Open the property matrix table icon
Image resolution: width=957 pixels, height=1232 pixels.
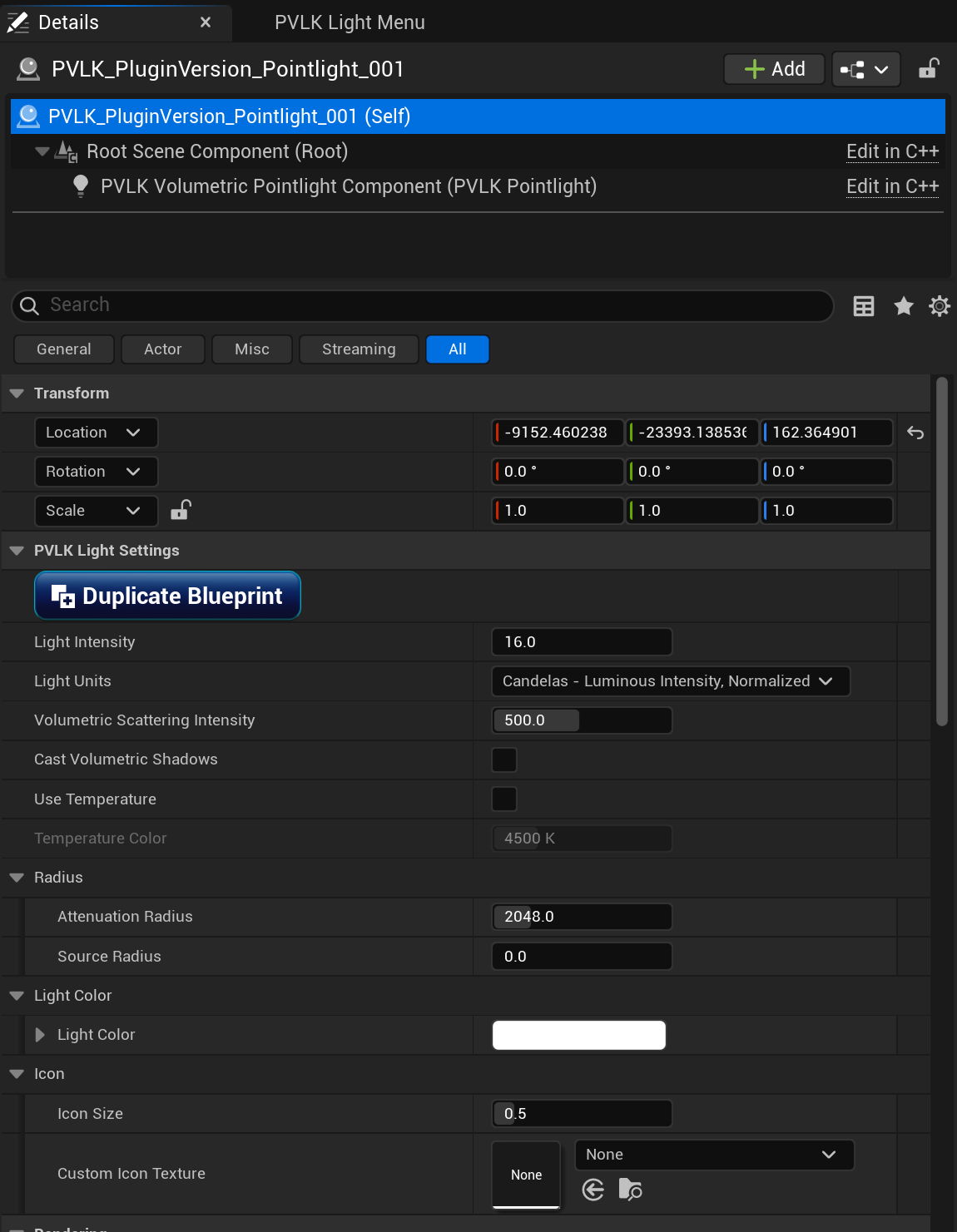pos(864,306)
